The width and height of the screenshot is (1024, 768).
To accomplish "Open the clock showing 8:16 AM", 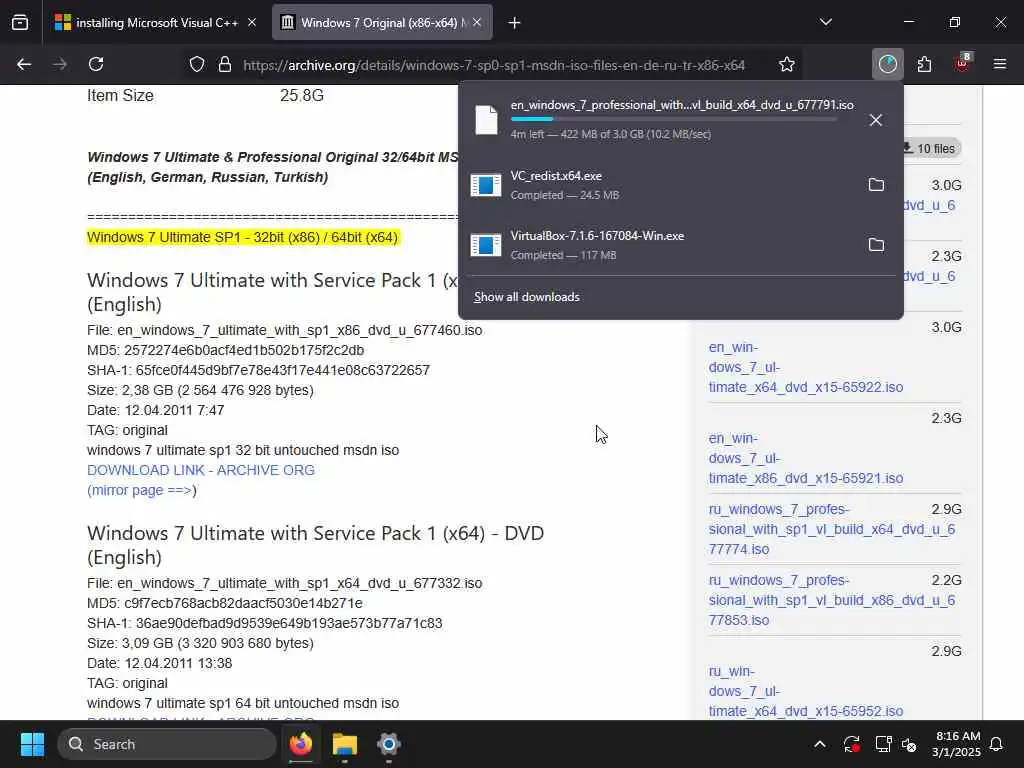I will (x=956, y=744).
